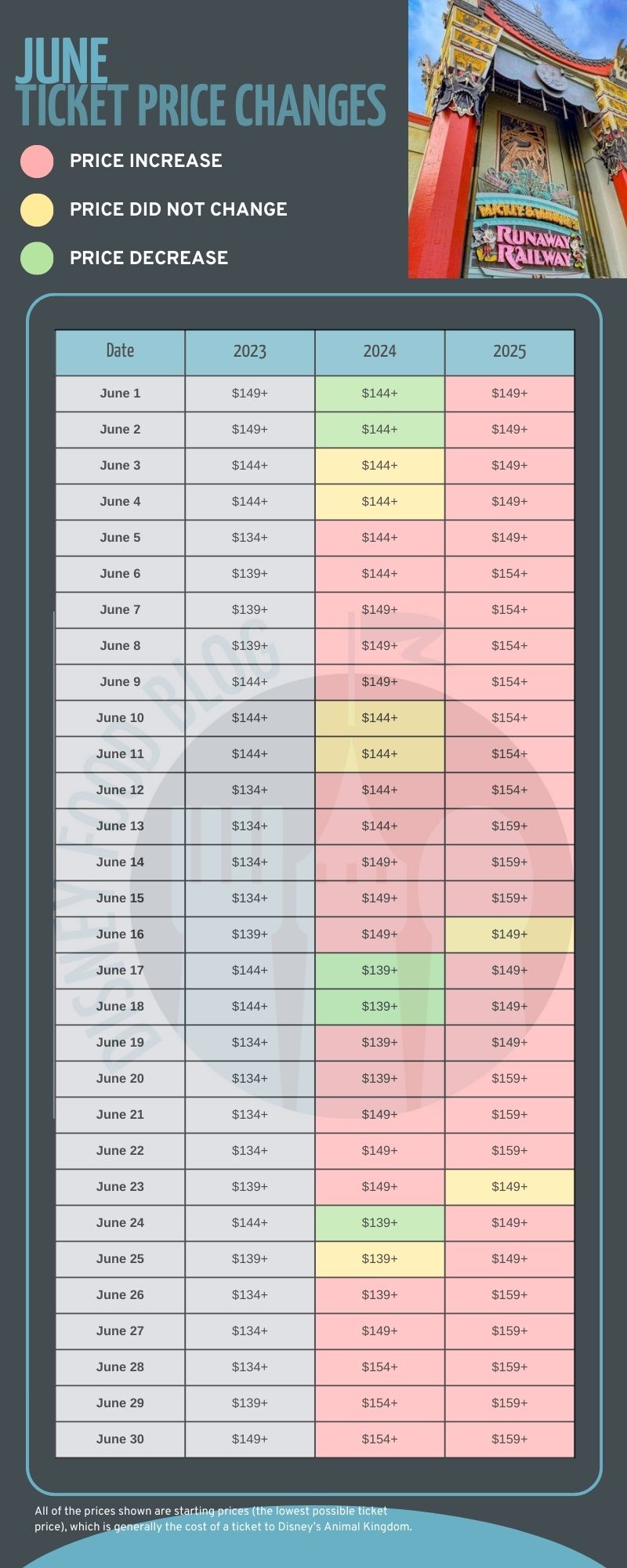Open the Runaway Railway photo

point(517,139)
